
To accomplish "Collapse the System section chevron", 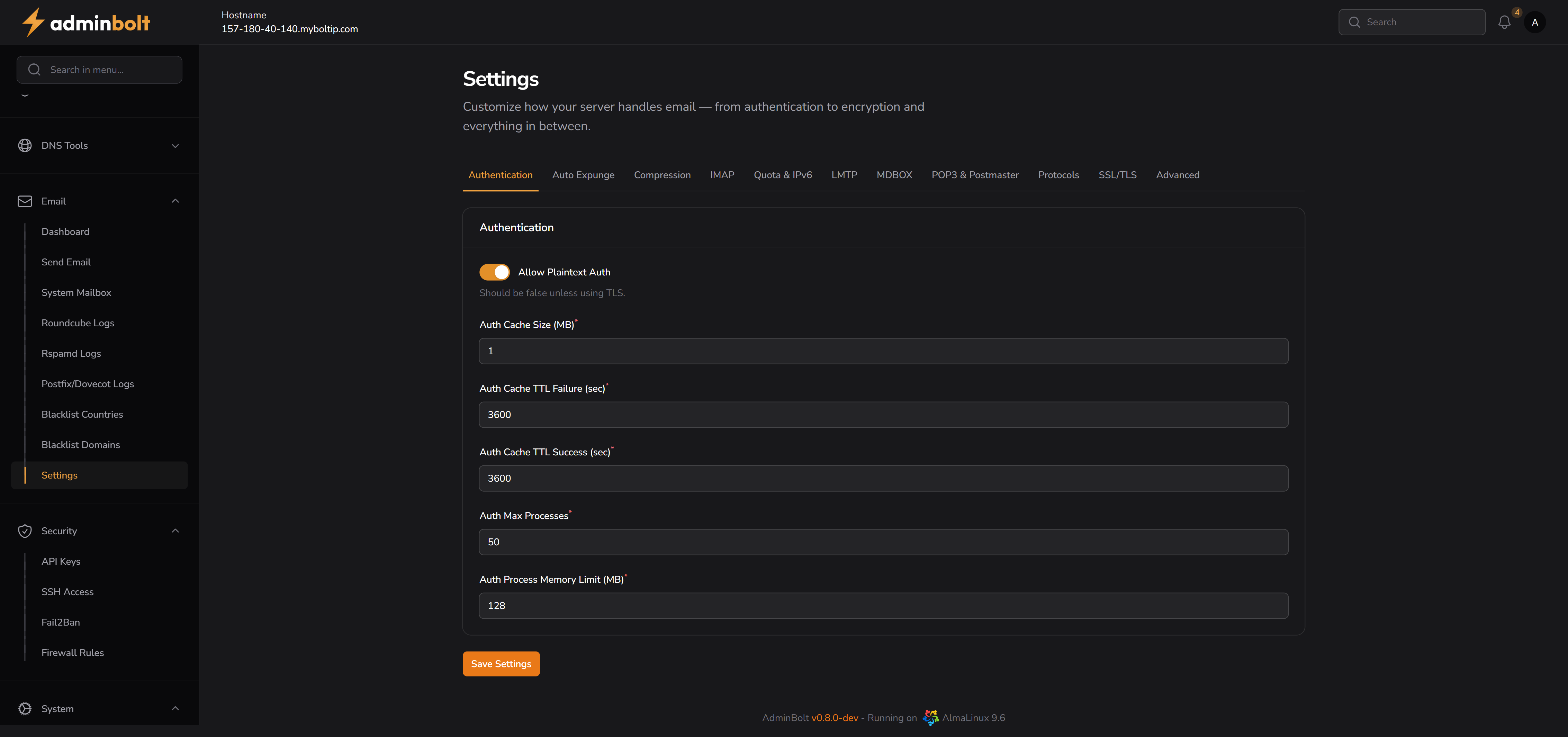I will [x=175, y=708].
